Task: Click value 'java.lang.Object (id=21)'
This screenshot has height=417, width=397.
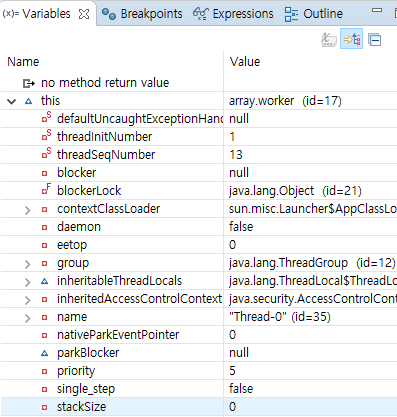Action: 295,191
